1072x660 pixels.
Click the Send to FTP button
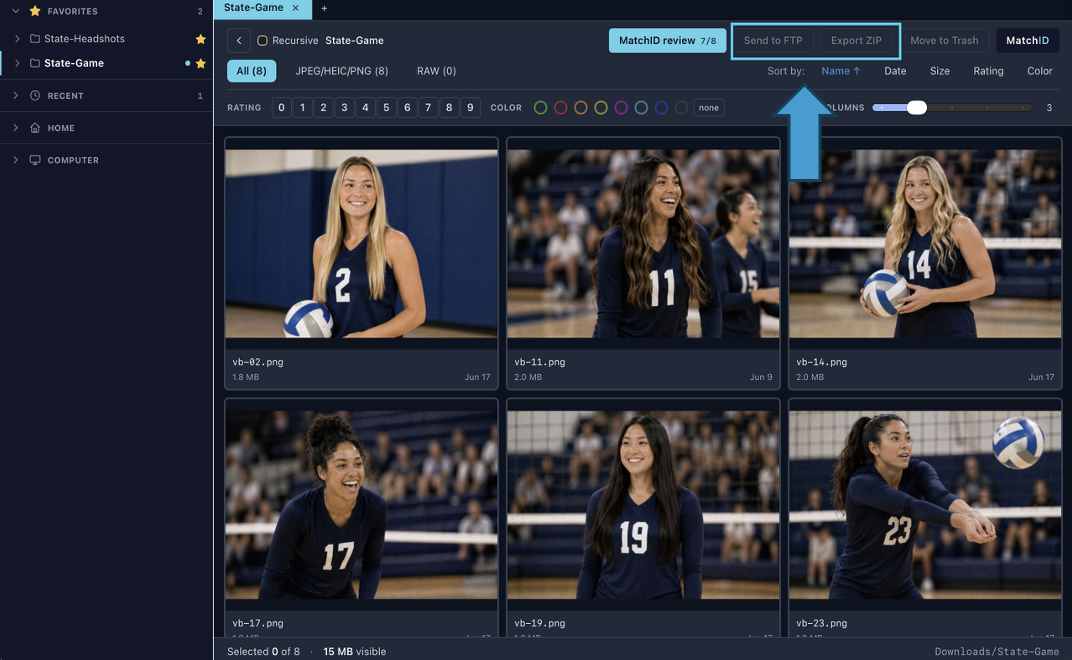[773, 40]
